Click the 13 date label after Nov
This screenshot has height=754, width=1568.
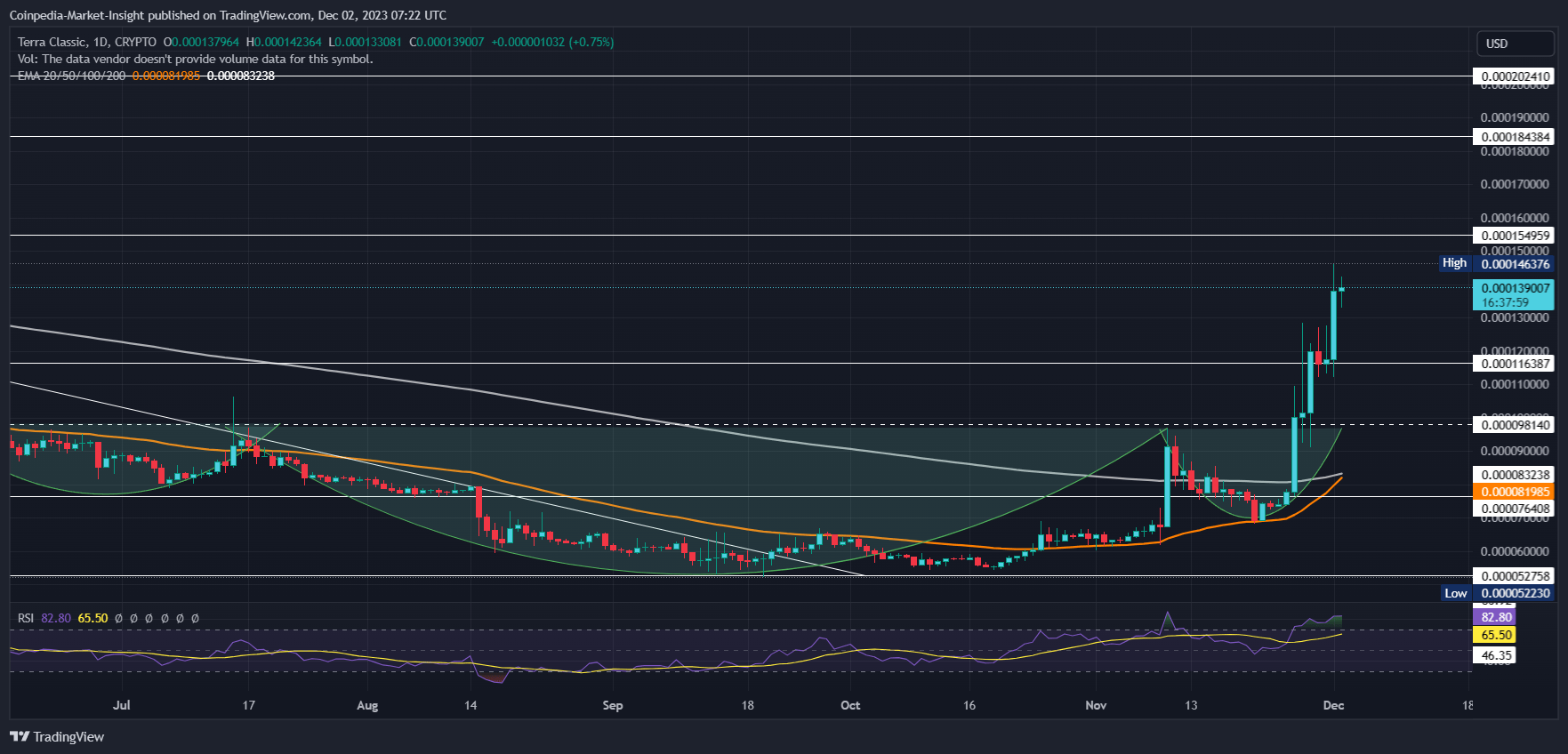point(1191,705)
